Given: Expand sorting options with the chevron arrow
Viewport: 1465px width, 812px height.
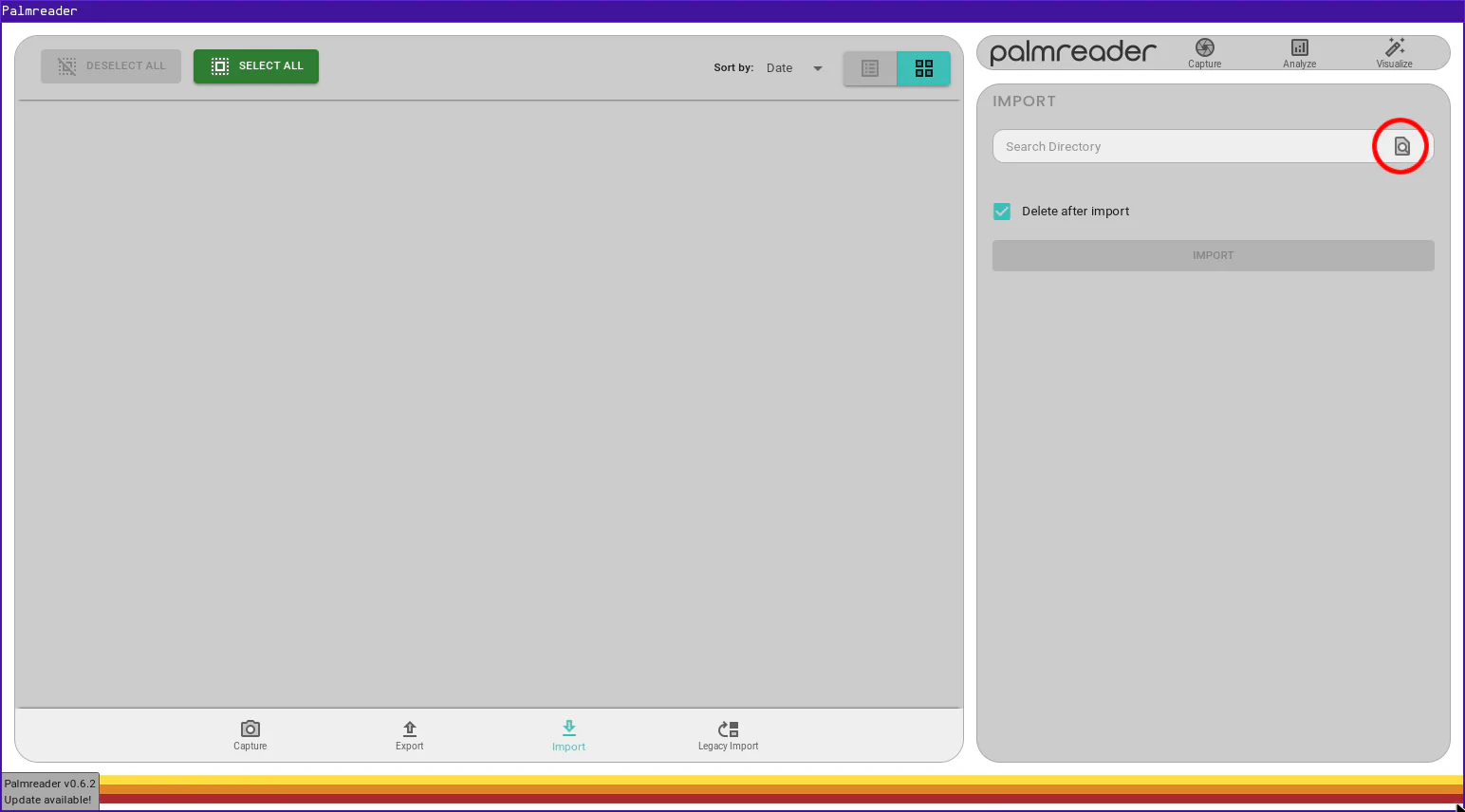Looking at the screenshot, I should pyautogui.click(x=817, y=67).
